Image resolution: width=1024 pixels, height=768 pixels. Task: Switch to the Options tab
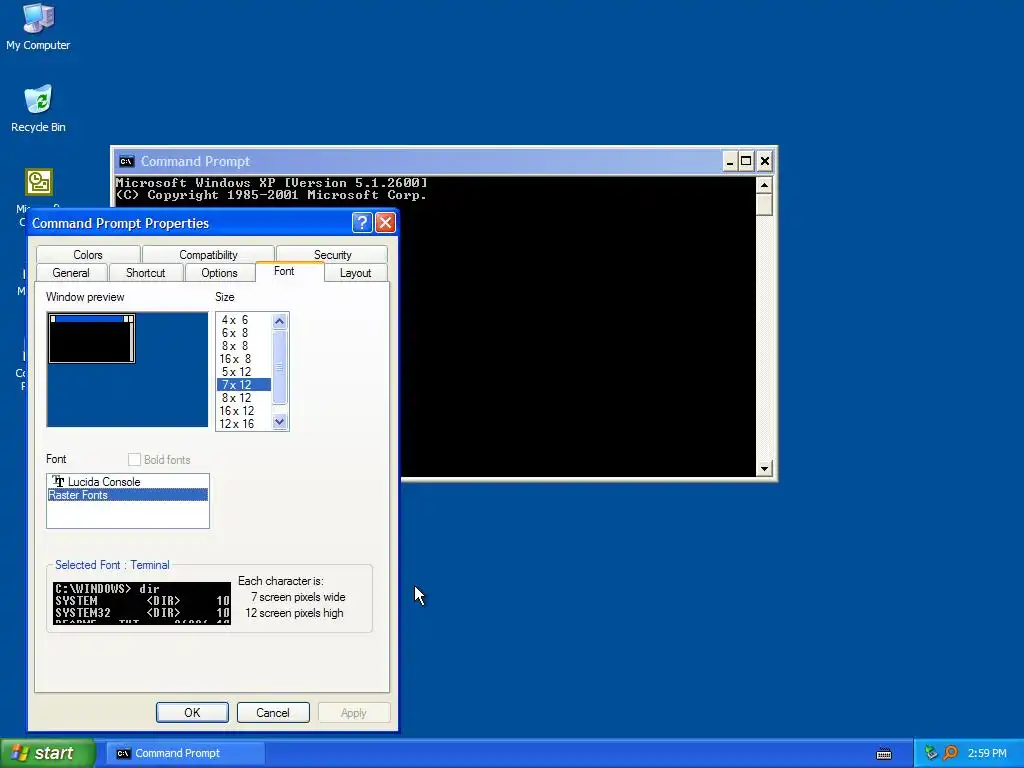(219, 272)
